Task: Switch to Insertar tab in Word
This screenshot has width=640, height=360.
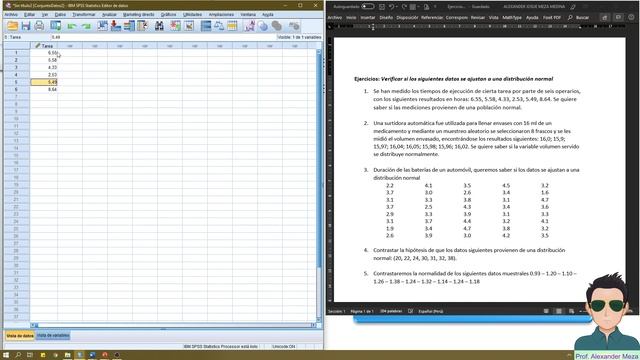Action: [x=367, y=18]
